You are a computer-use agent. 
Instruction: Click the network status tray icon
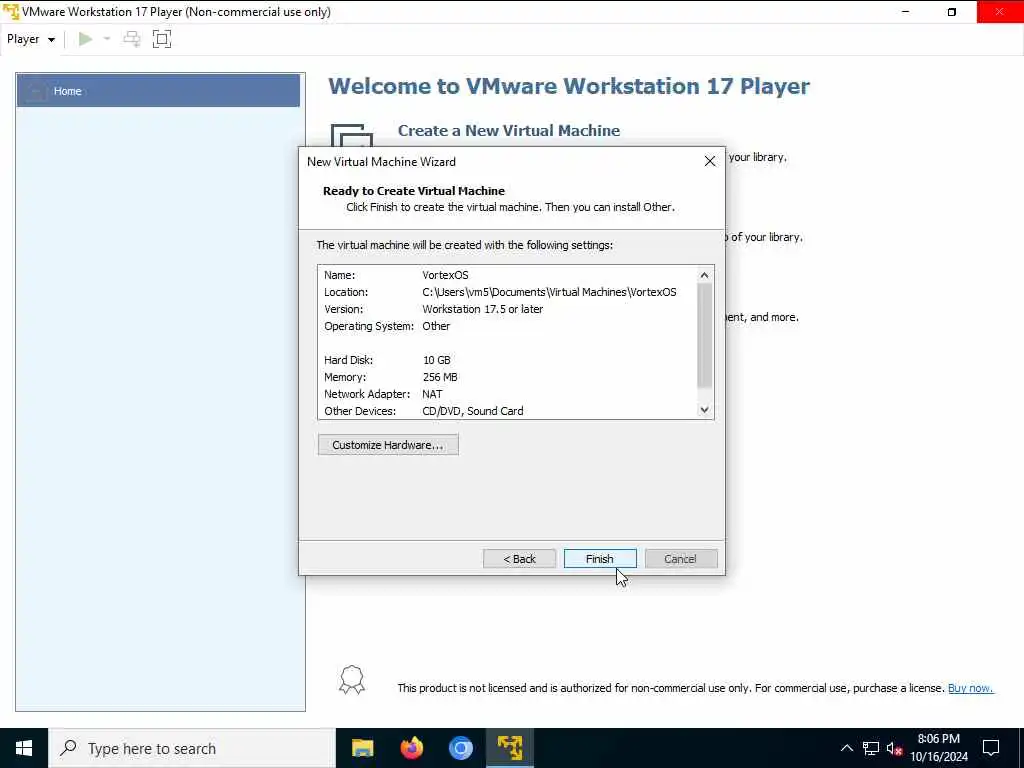click(x=871, y=748)
